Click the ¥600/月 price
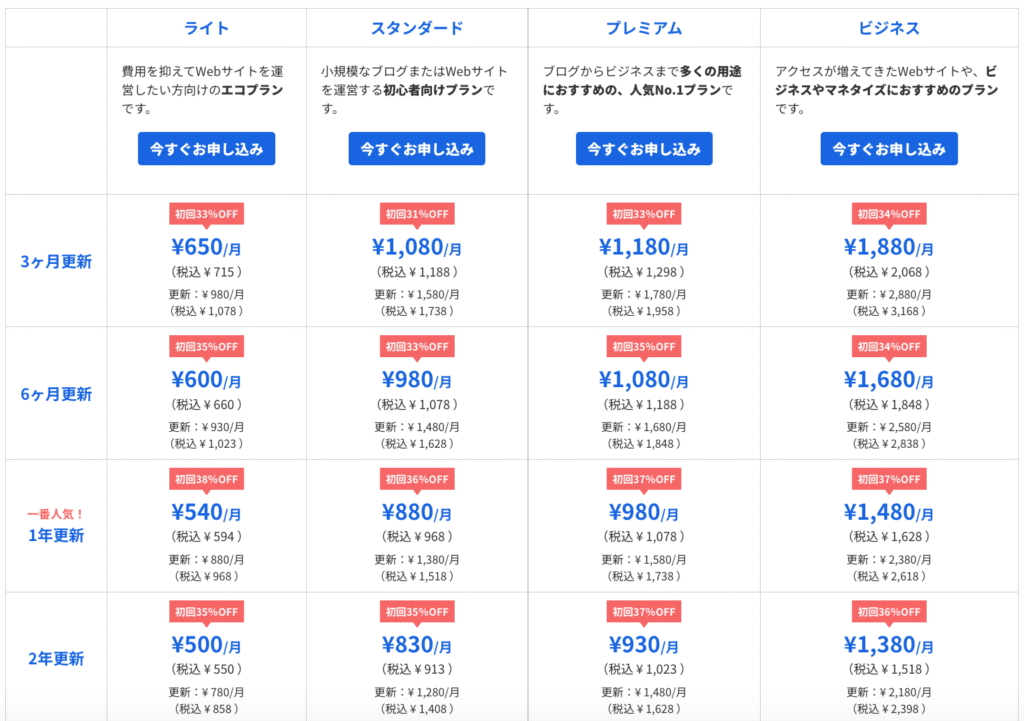This screenshot has width=1024, height=721. click(206, 380)
